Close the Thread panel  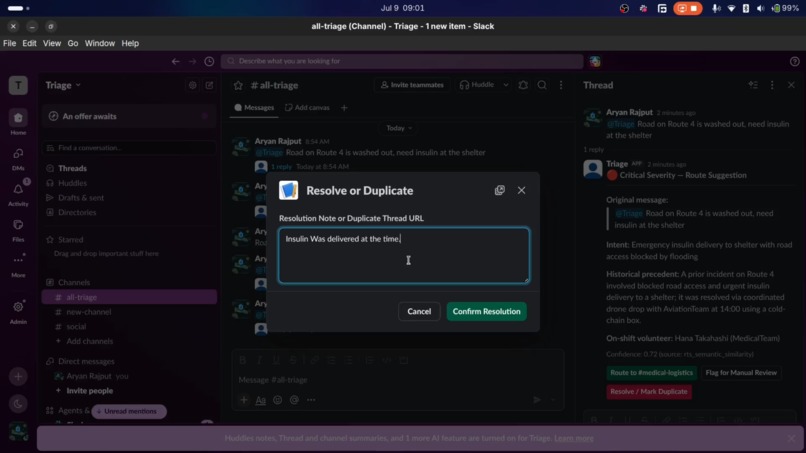point(791,85)
